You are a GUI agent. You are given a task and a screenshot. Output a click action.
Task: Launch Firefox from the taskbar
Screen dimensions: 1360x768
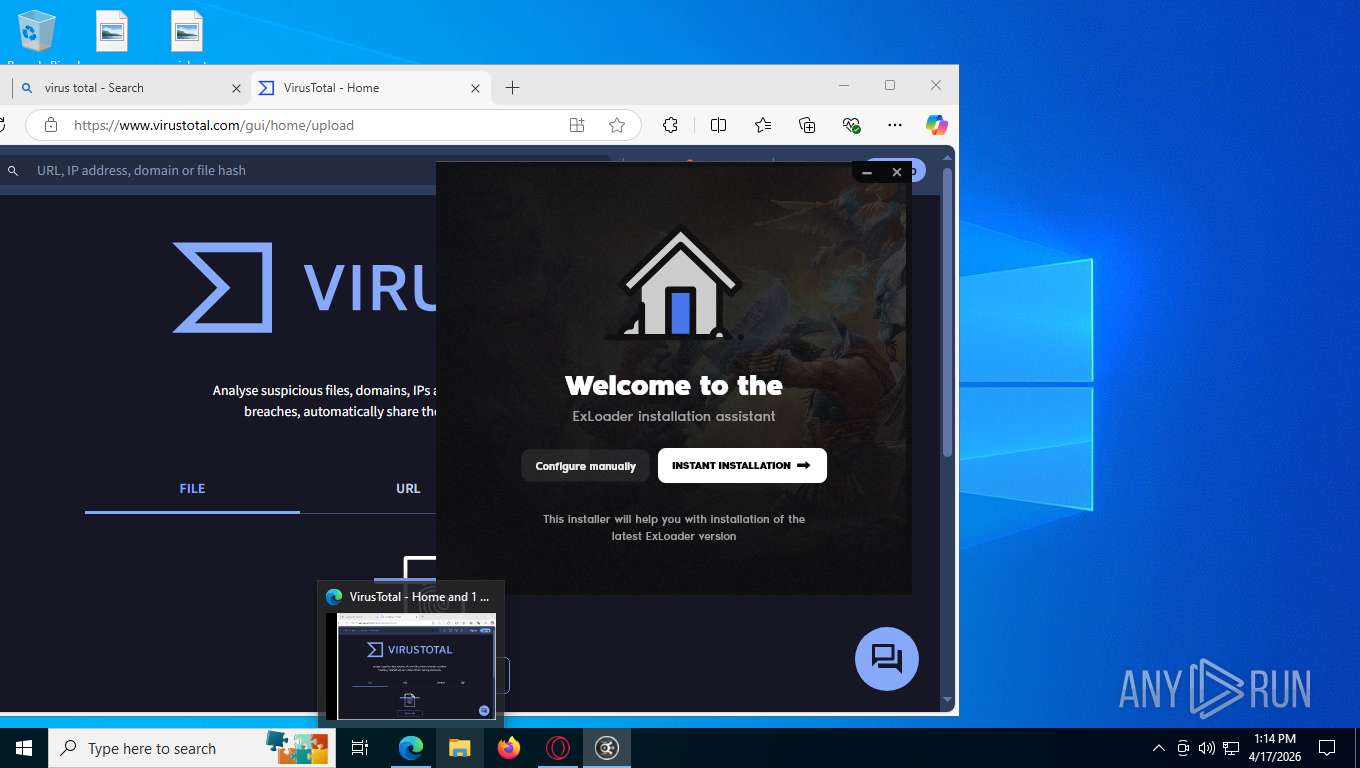click(x=509, y=747)
